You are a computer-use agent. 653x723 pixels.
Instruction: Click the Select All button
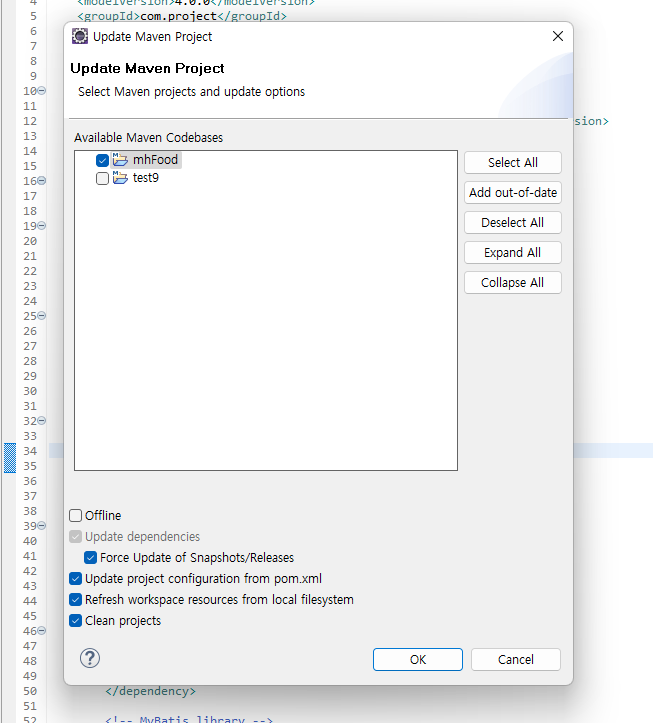513,162
